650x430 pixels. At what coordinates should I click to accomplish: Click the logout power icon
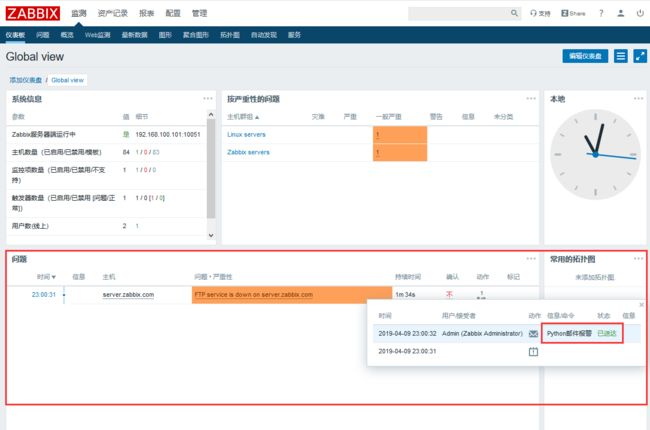coord(640,13)
